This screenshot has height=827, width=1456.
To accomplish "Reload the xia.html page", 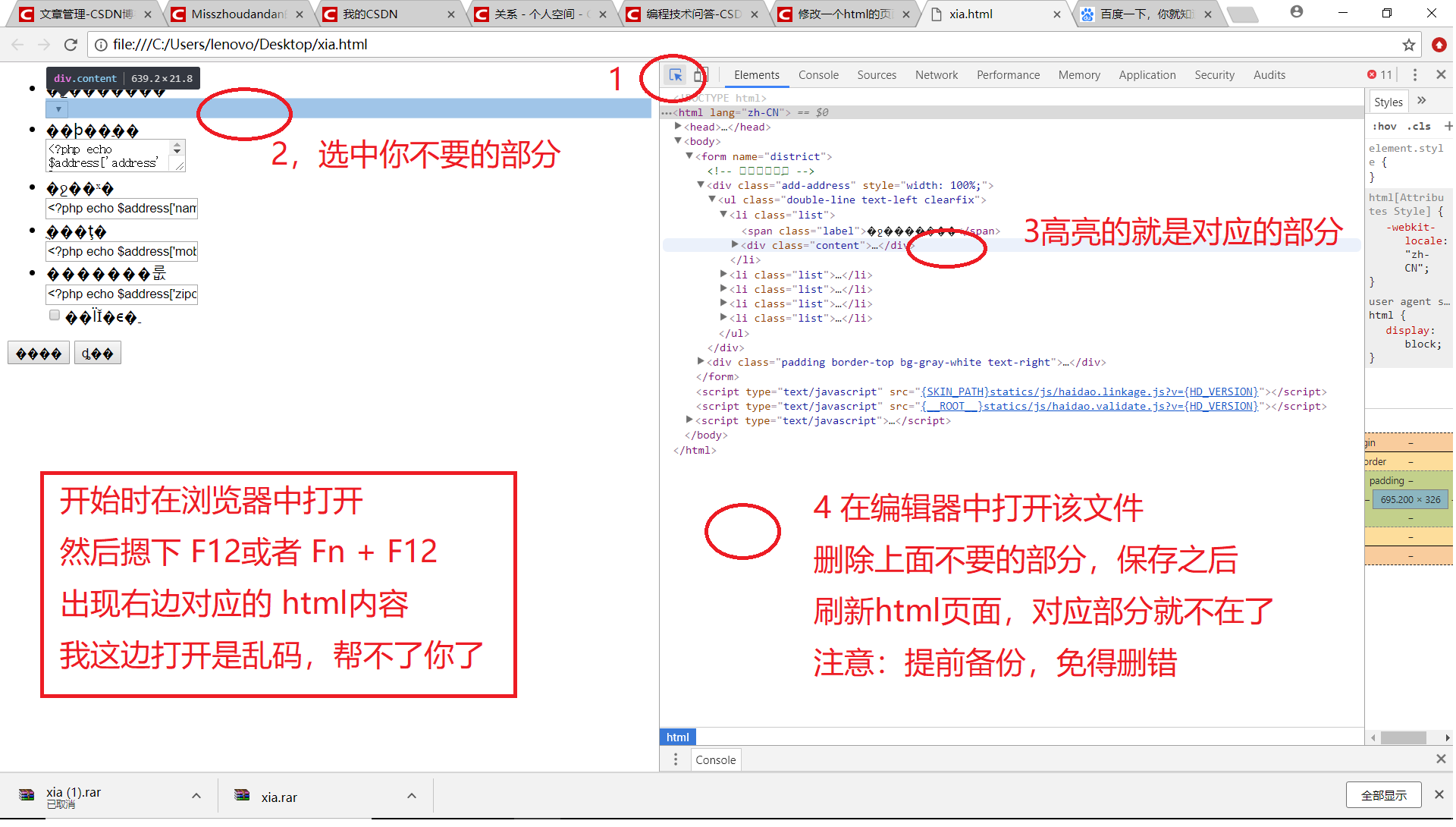I will pyautogui.click(x=71, y=45).
